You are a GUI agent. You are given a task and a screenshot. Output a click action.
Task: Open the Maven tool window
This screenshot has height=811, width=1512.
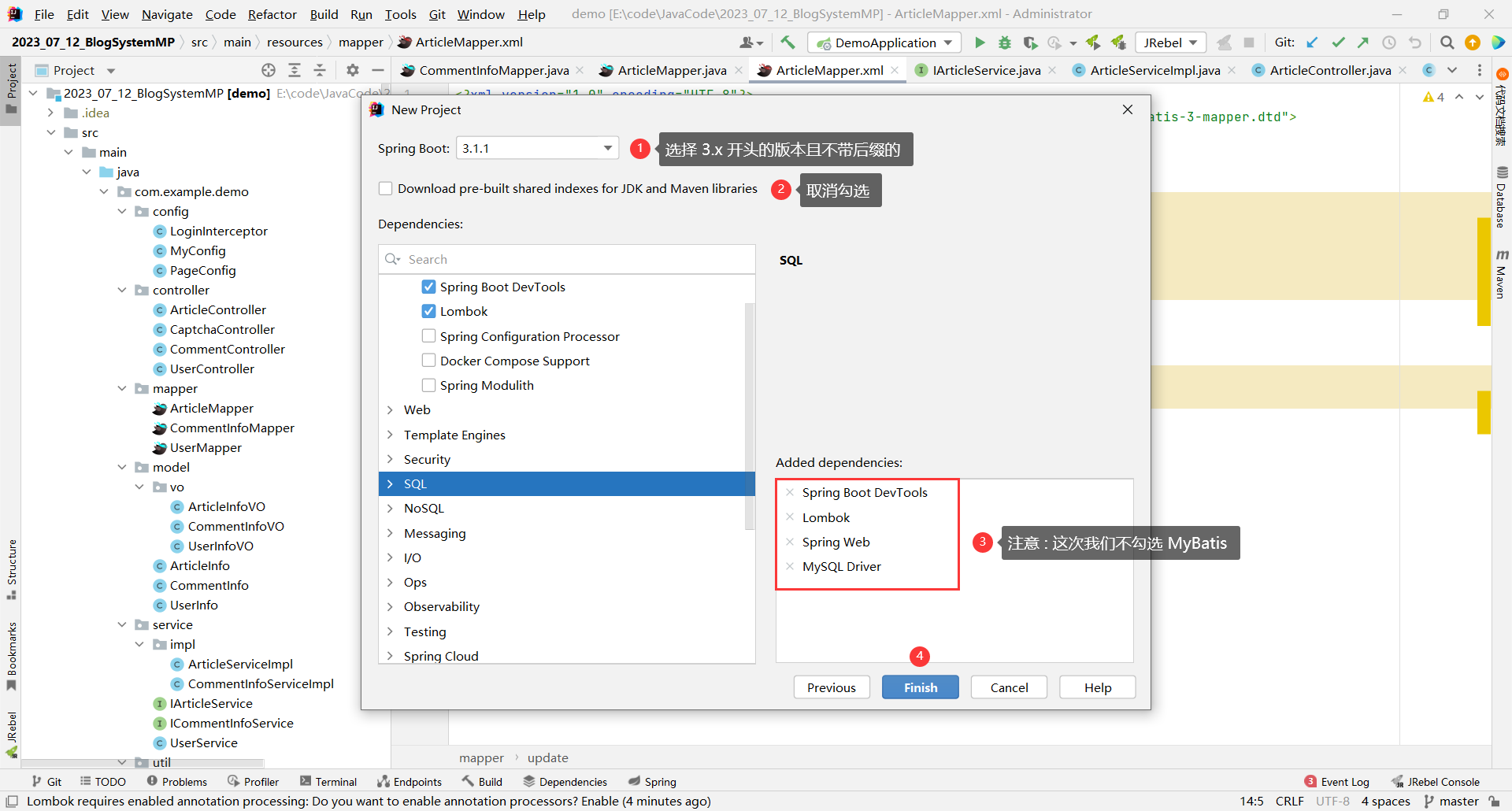[x=1502, y=274]
